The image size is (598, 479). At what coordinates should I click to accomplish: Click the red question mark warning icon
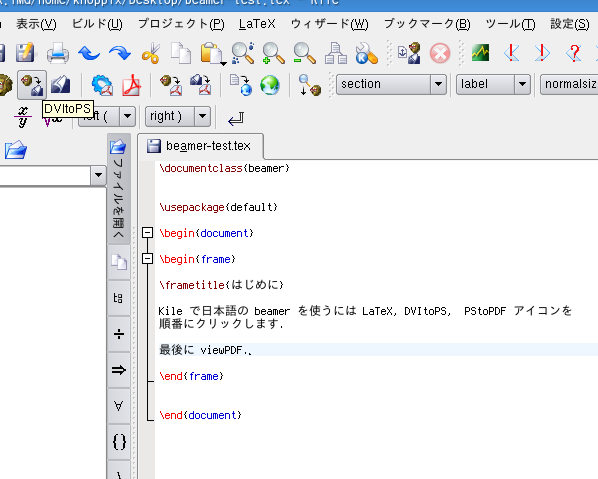(x=574, y=53)
